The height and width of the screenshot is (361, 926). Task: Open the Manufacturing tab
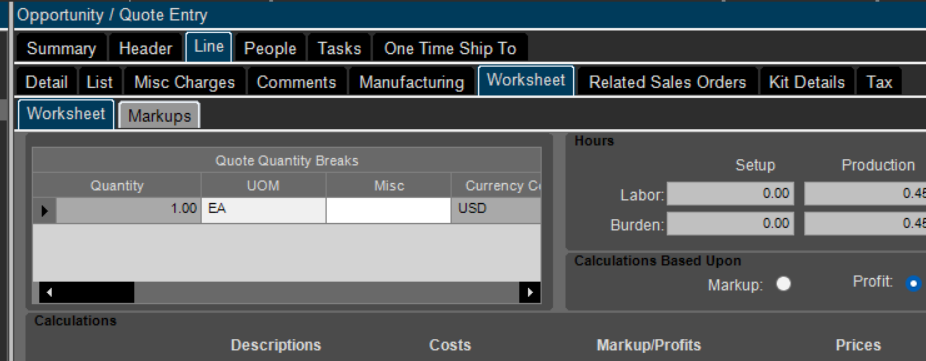tap(412, 82)
